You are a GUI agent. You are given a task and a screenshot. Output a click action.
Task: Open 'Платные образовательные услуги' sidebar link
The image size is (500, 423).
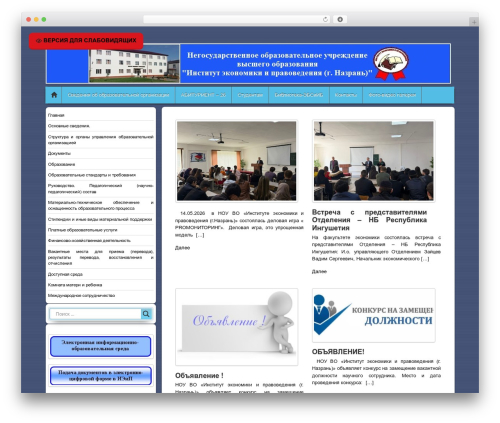[82, 230]
